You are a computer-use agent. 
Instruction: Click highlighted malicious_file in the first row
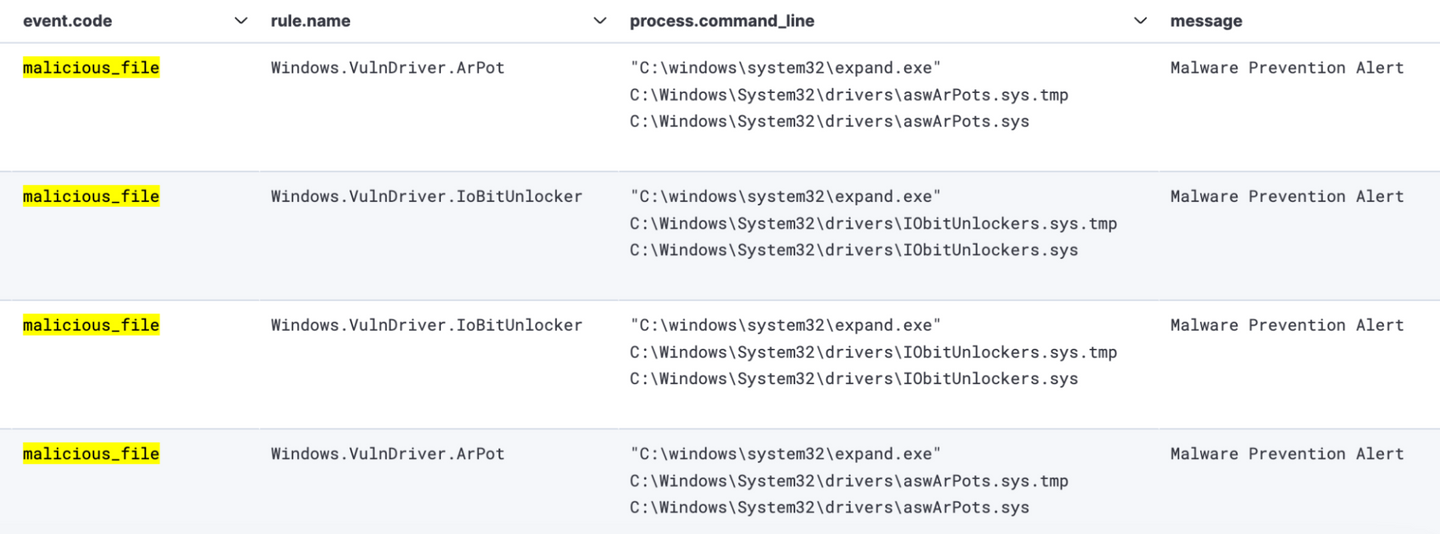click(91, 68)
